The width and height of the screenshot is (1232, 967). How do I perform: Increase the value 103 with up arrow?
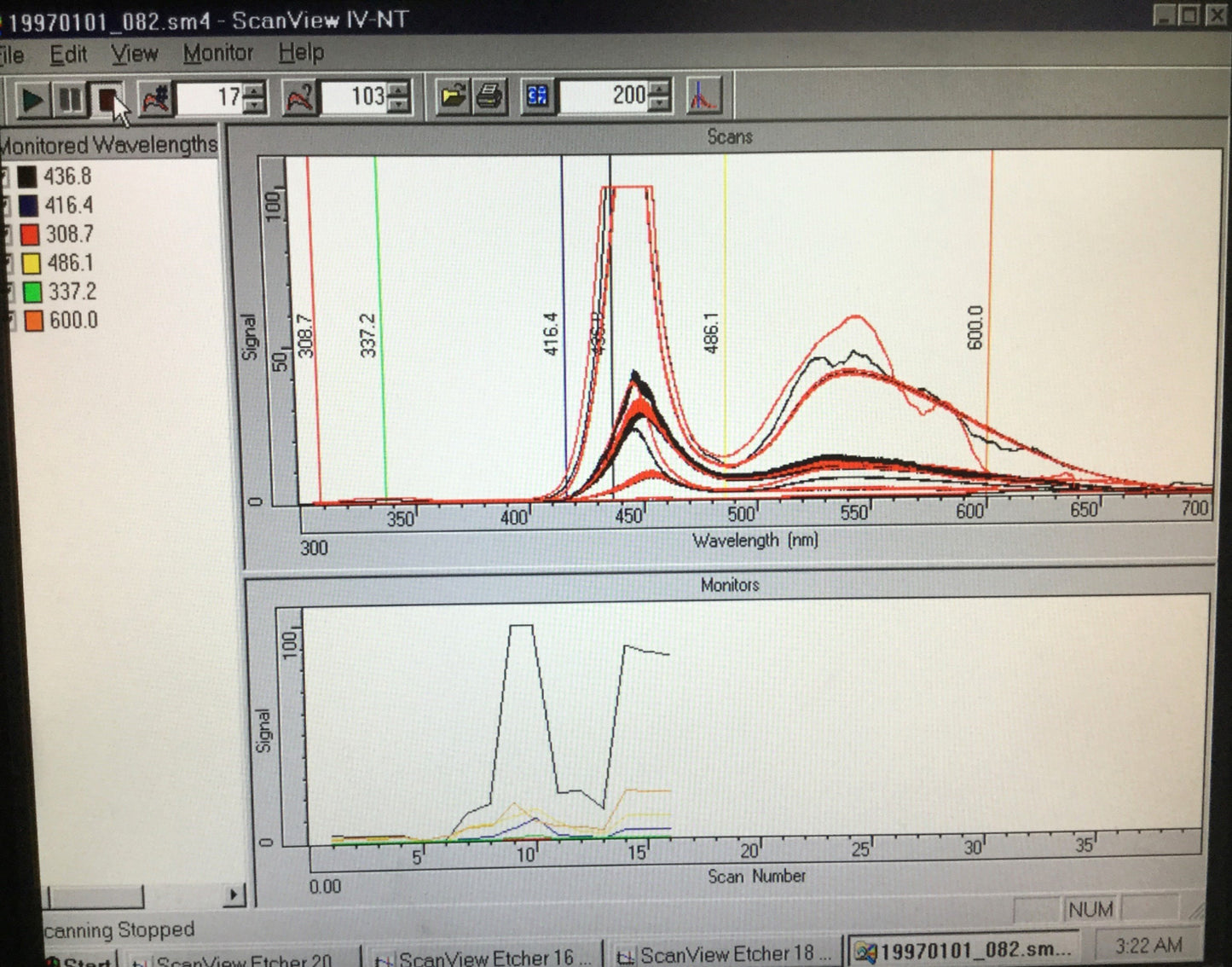(x=398, y=89)
